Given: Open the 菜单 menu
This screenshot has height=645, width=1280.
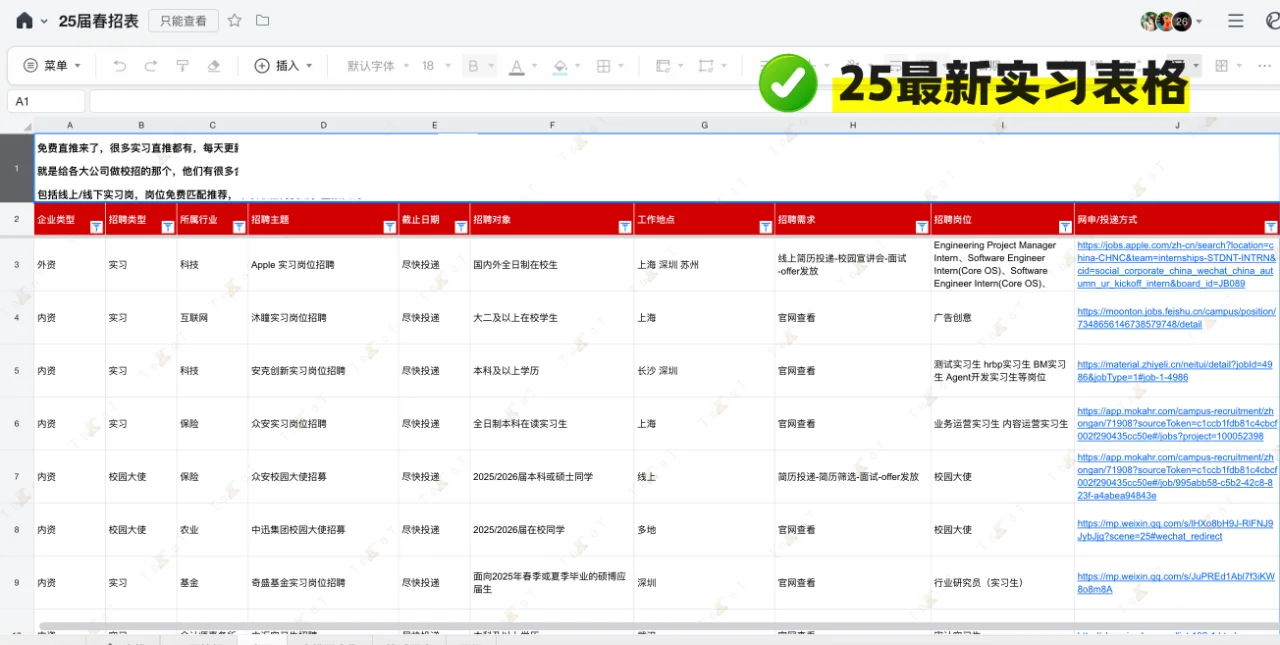Looking at the screenshot, I should click(49, 65).
